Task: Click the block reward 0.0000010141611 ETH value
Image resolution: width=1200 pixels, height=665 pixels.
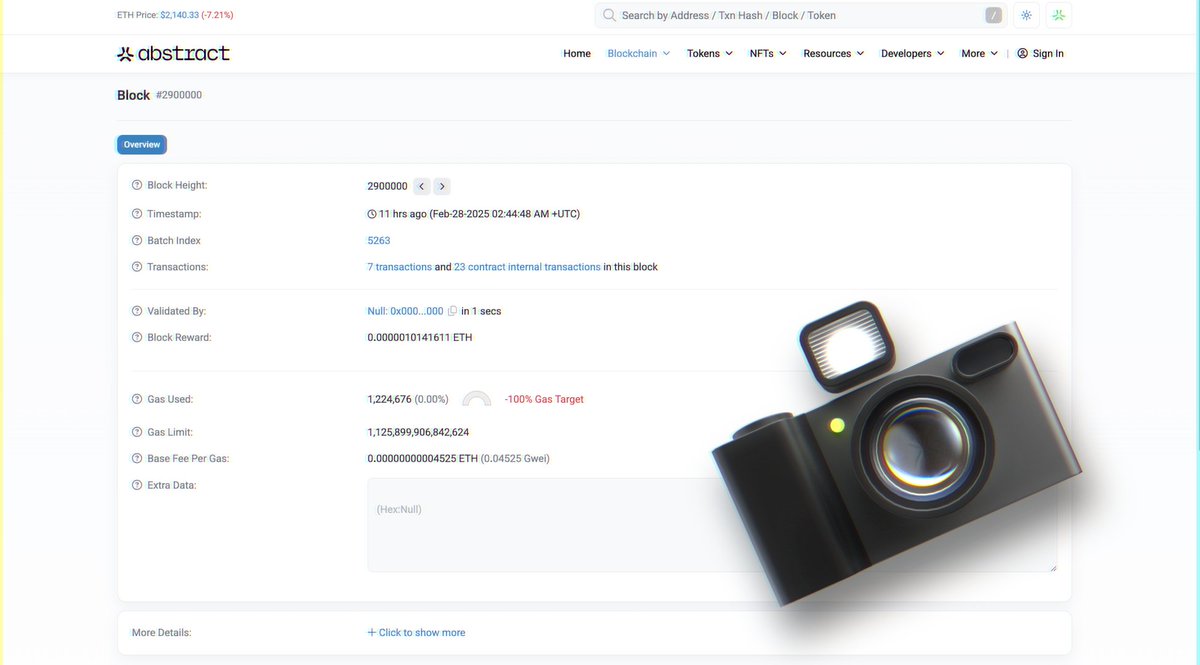Action: coord(420,338)
